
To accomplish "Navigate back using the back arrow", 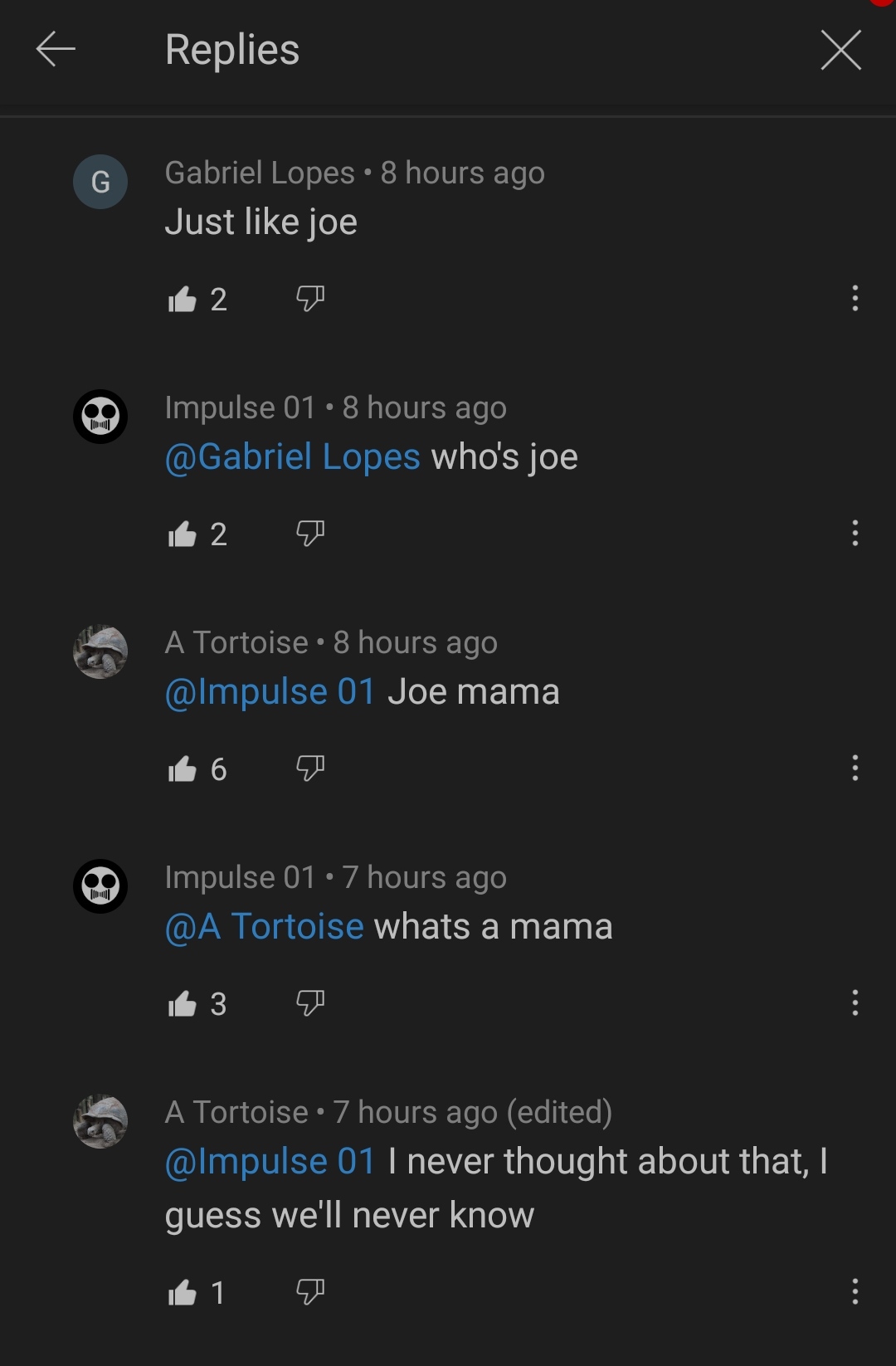I will click(x=56, y=50).
